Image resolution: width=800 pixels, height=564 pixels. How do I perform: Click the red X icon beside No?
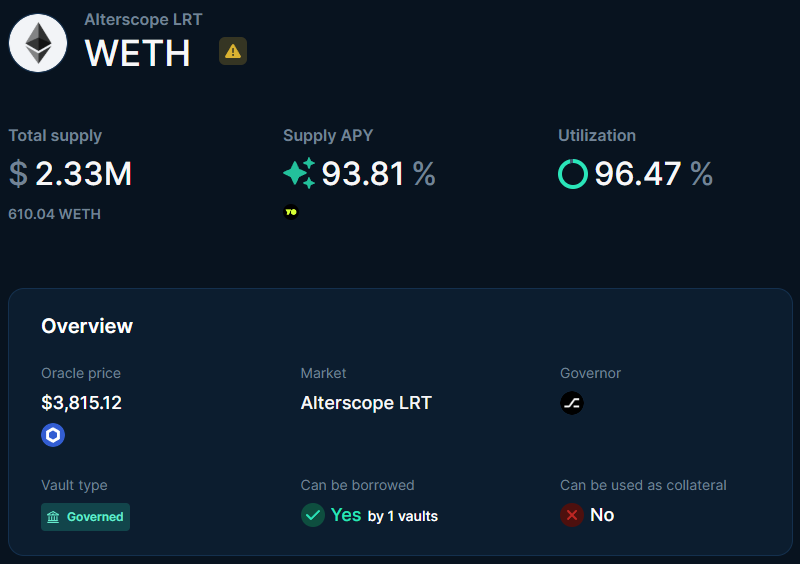572,515
